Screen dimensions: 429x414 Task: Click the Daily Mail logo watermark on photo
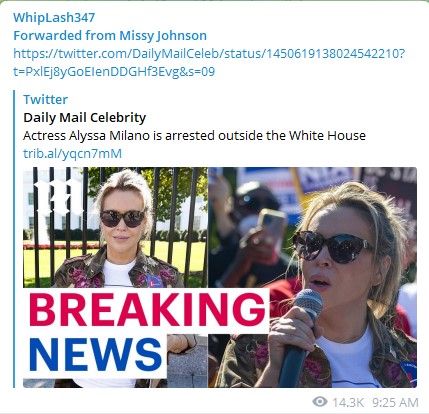59,198
